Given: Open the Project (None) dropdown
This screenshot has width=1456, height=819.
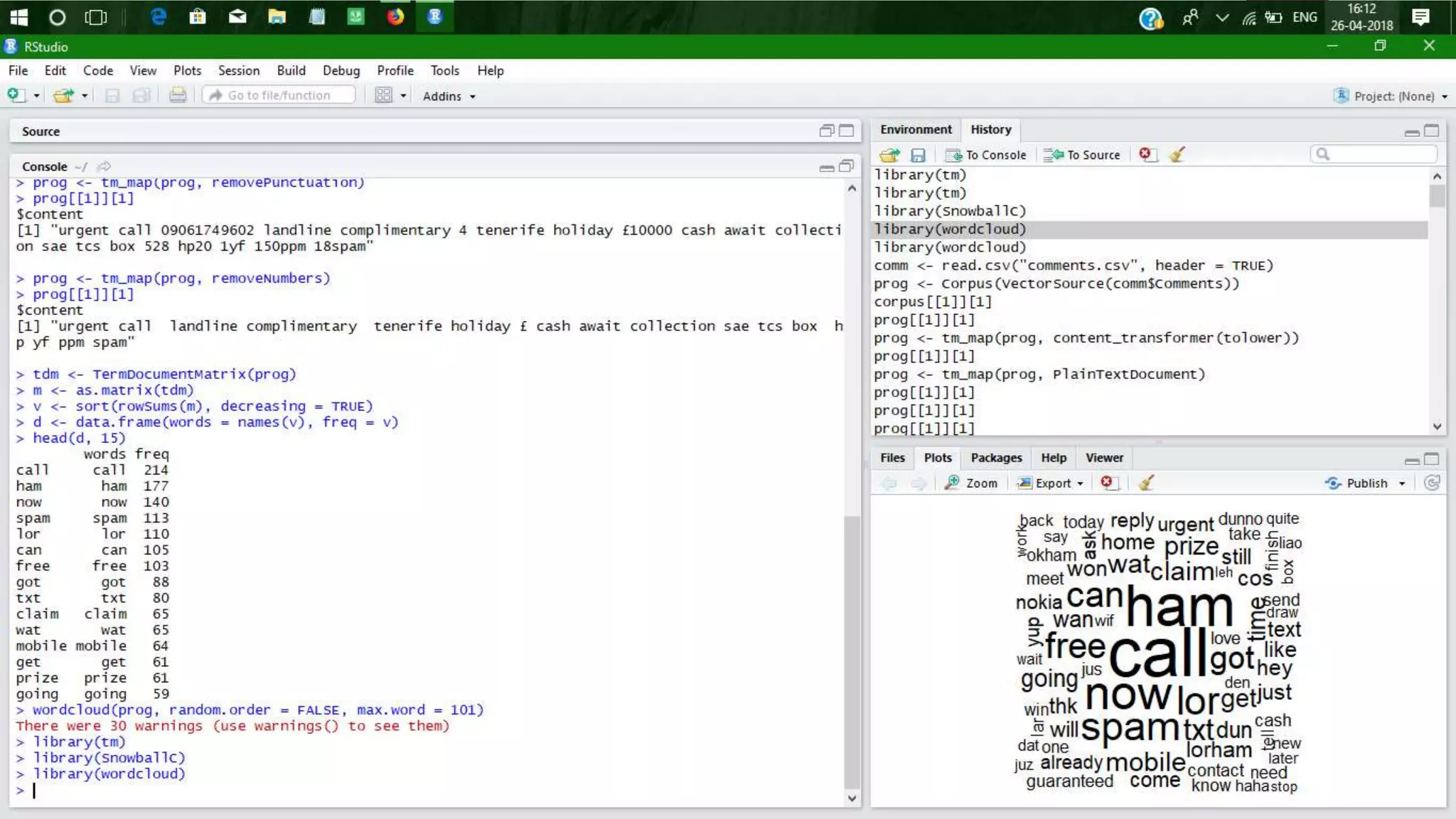Looking at the screenshot, I should coord(1393,96).
